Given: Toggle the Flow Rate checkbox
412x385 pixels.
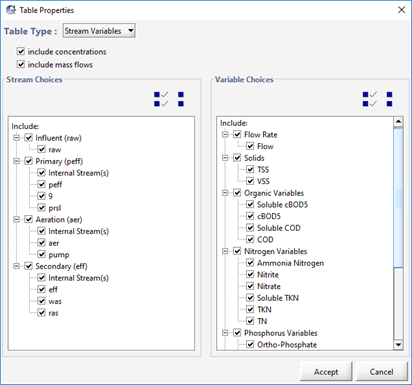Looking at the screenshot, I should (237, 134).
